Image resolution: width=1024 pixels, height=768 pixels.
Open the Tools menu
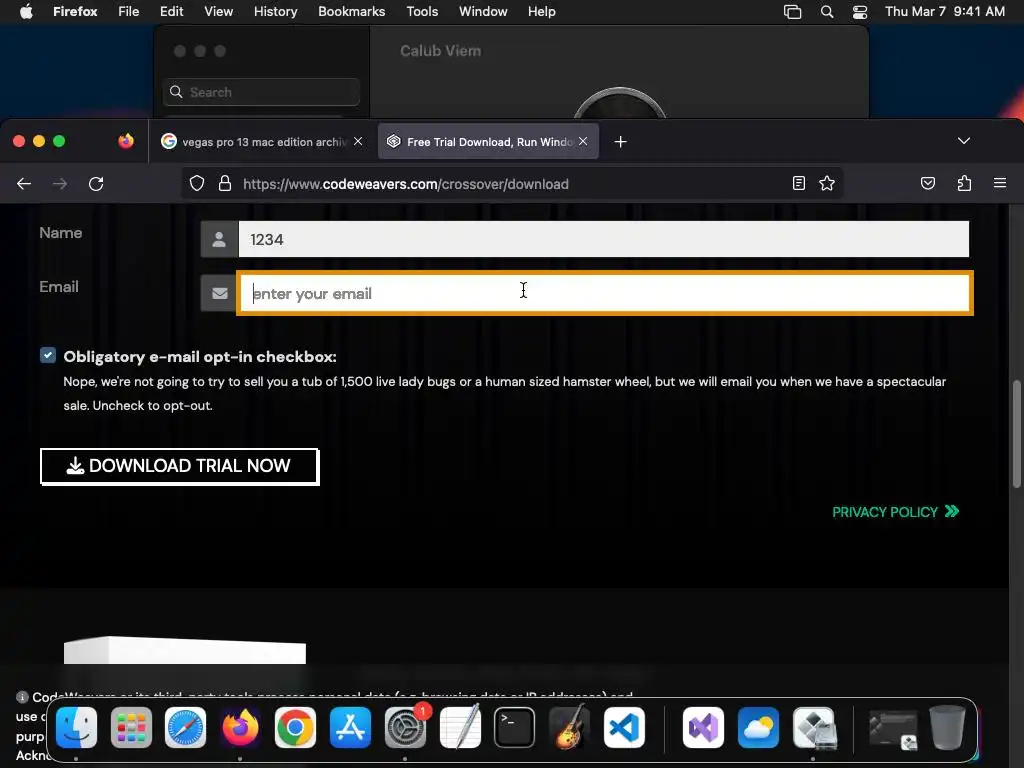pyautogui.click(x=422, y=12)
